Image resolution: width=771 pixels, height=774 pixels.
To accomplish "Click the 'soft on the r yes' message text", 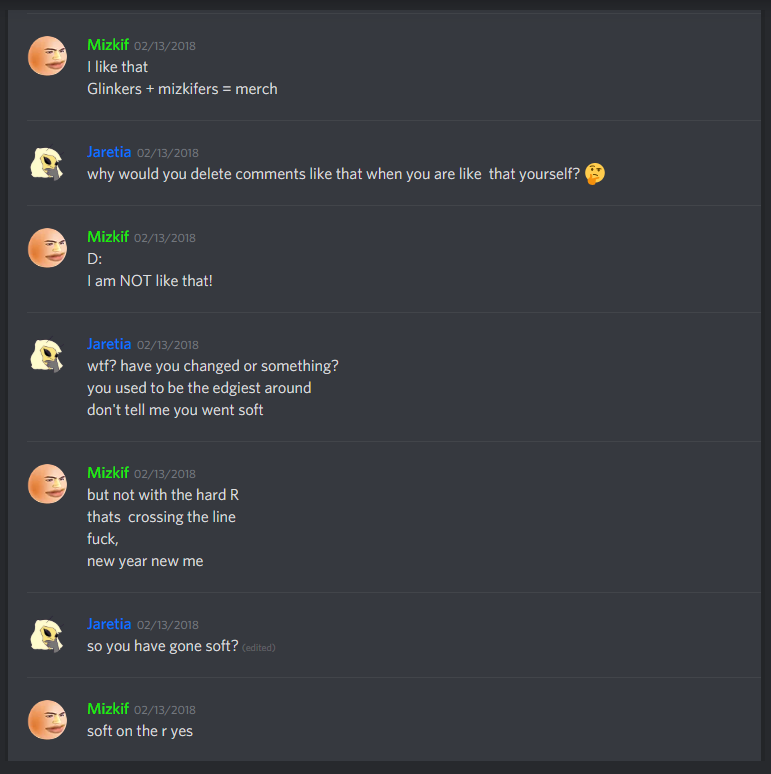I will (140, 731).
